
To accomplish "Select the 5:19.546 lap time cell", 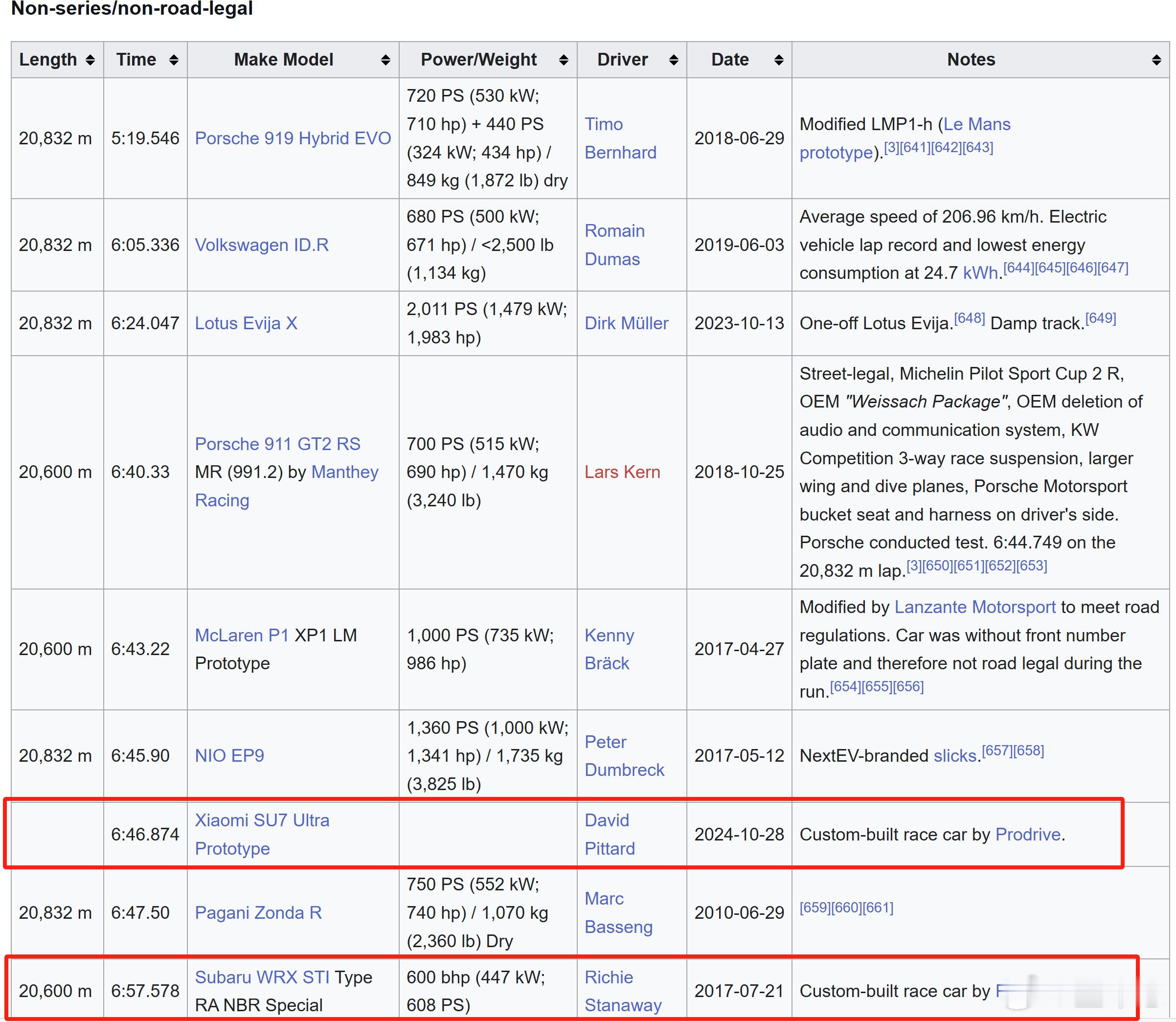I will tap(145, 138).
